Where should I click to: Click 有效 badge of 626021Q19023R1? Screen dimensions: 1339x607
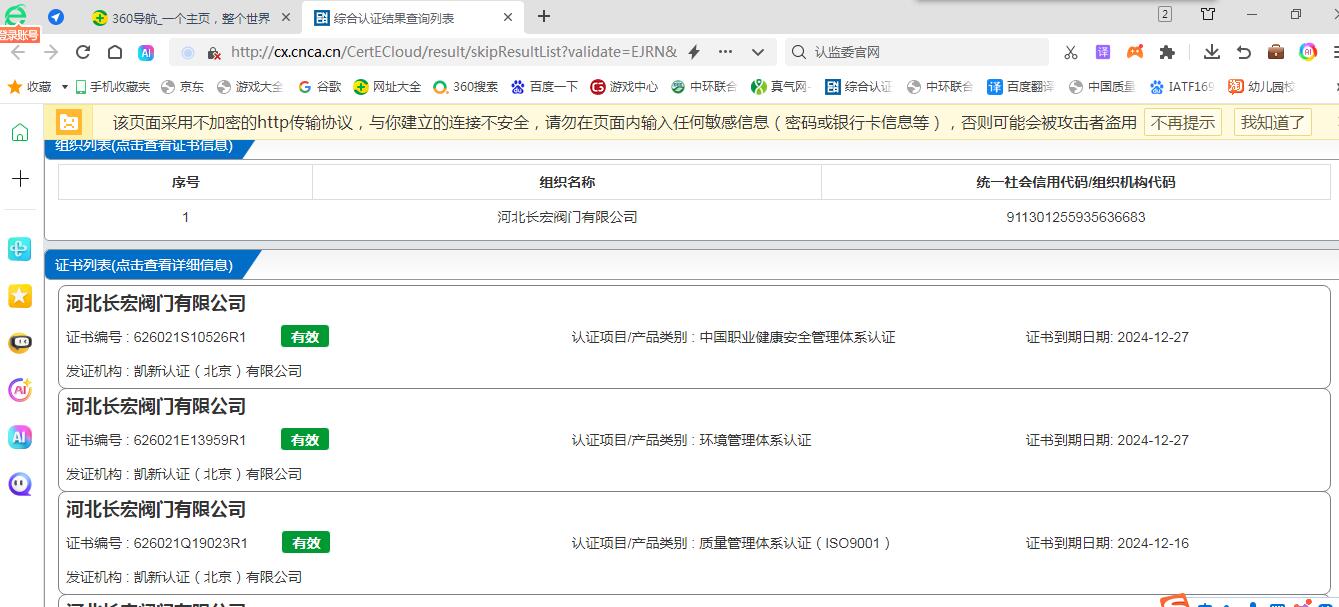click(306, 543)
